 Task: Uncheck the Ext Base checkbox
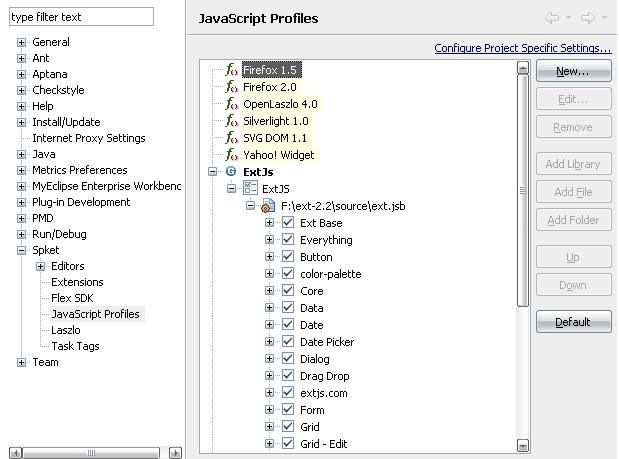tap(288, 223)
